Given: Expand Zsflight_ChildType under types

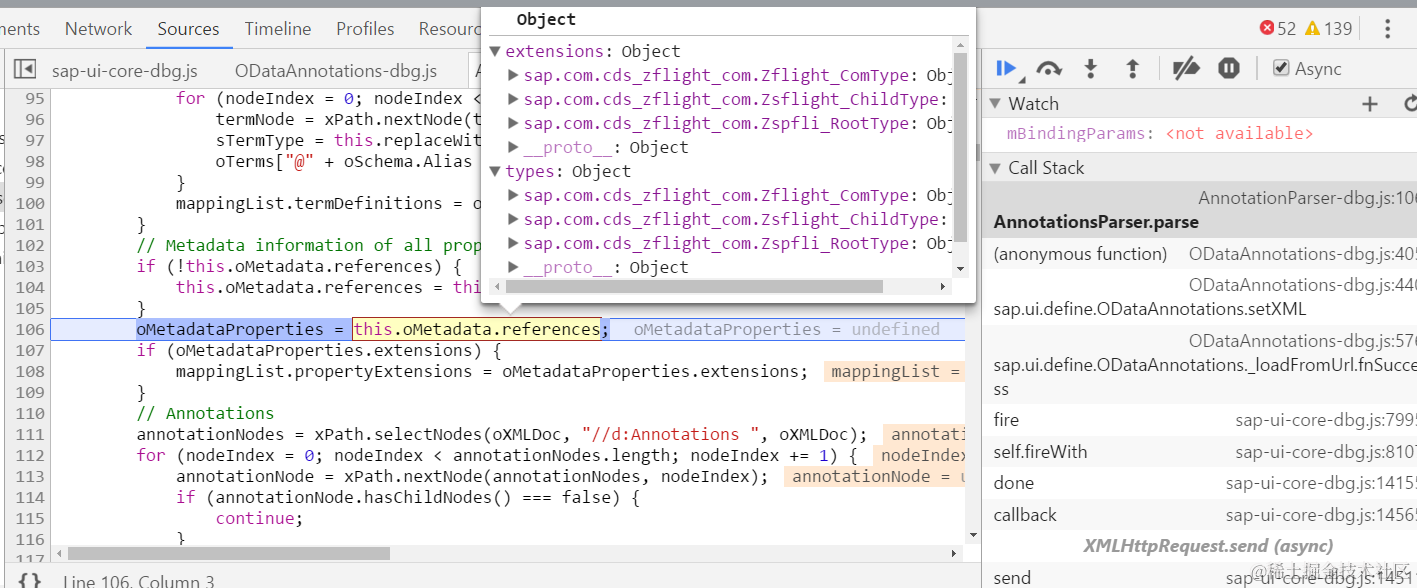Looking at the screenshot, I should click(x=513, y=219).
